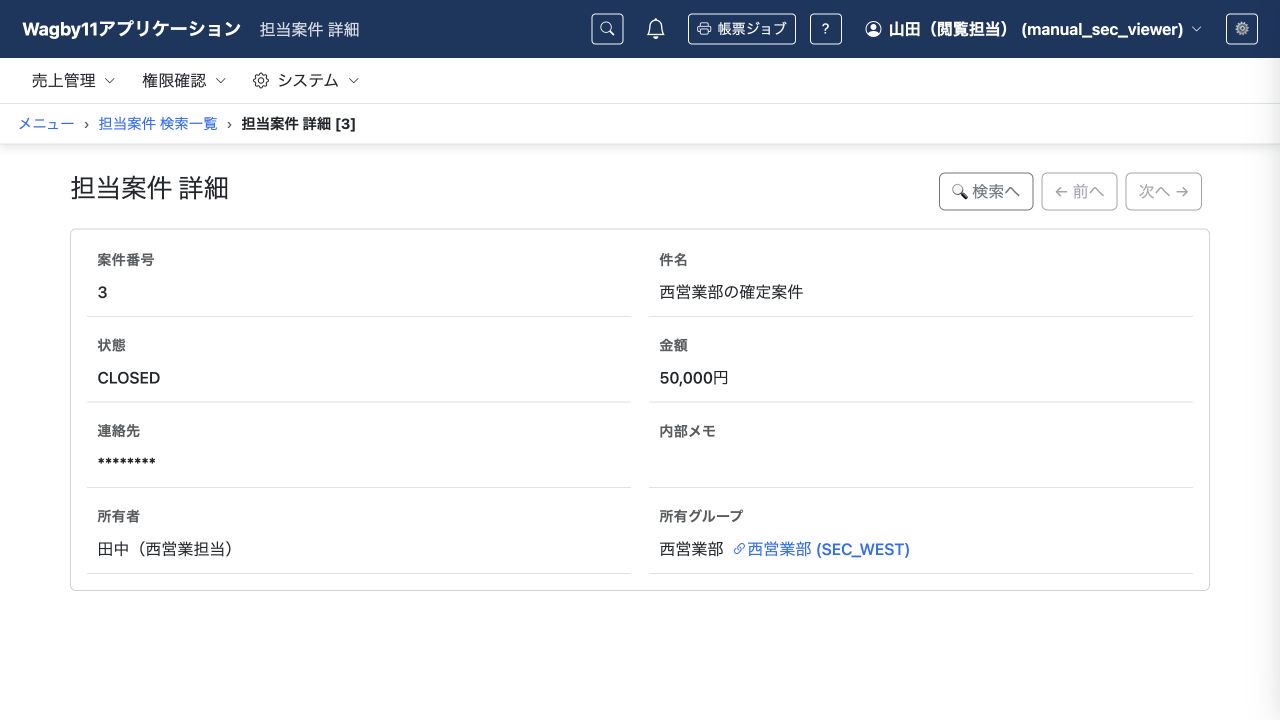This screenshot has height=720, width=1280.
Task: Click the 検索へ button
Action: tap(986, 191)
